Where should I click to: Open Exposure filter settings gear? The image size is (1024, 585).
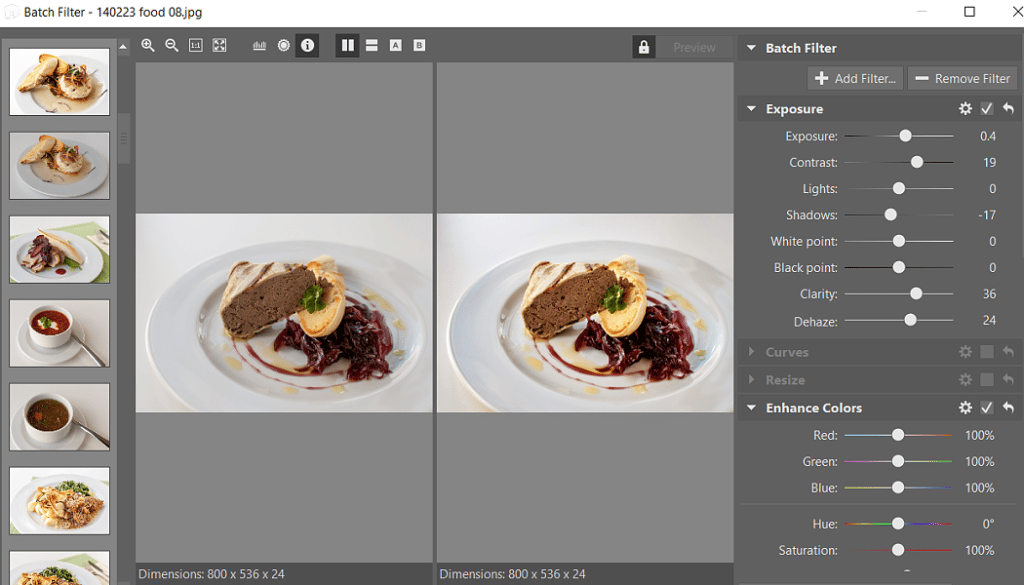[965, 108]
